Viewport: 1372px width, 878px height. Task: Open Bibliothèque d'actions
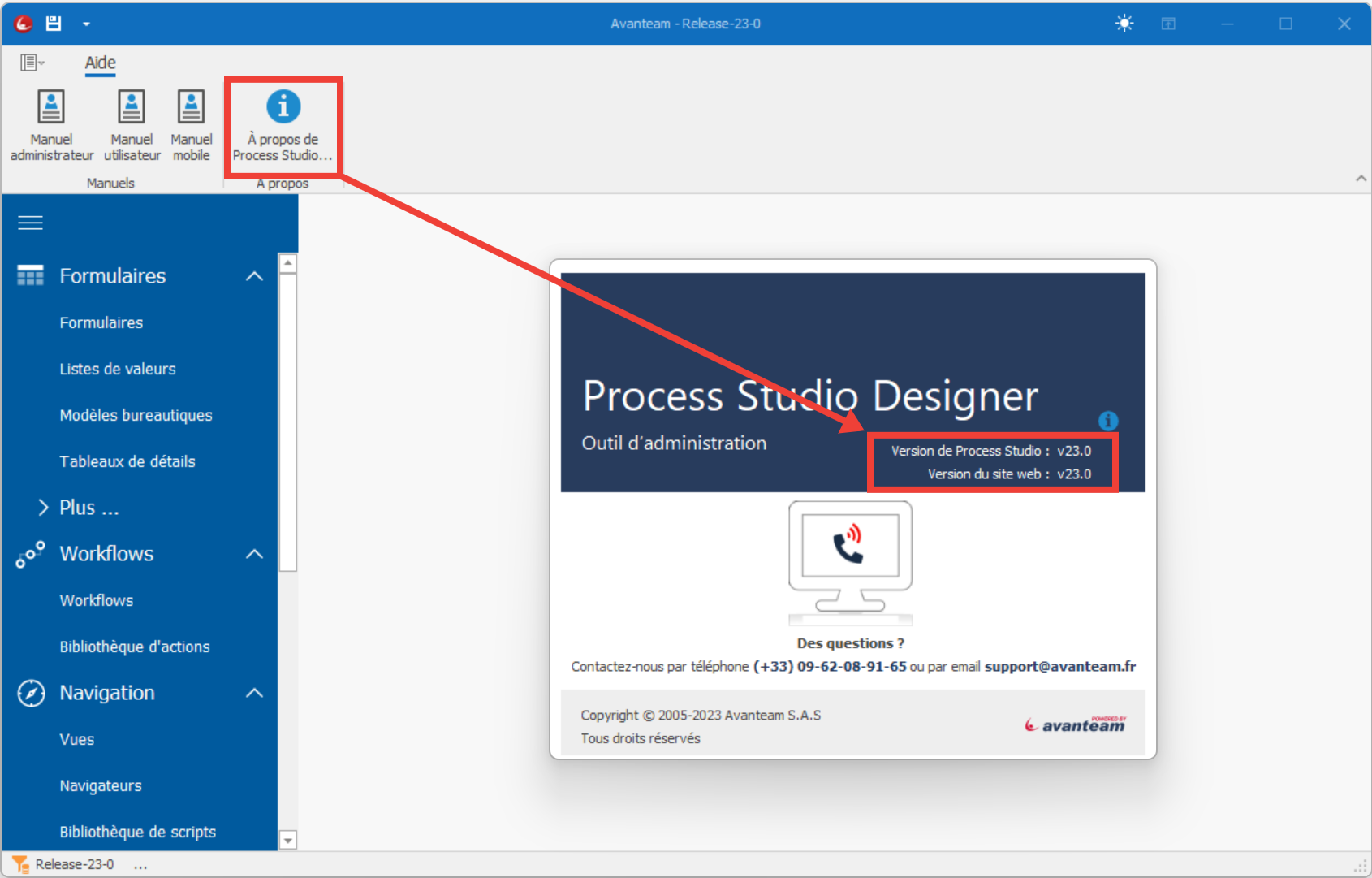(x=135, y=647)
